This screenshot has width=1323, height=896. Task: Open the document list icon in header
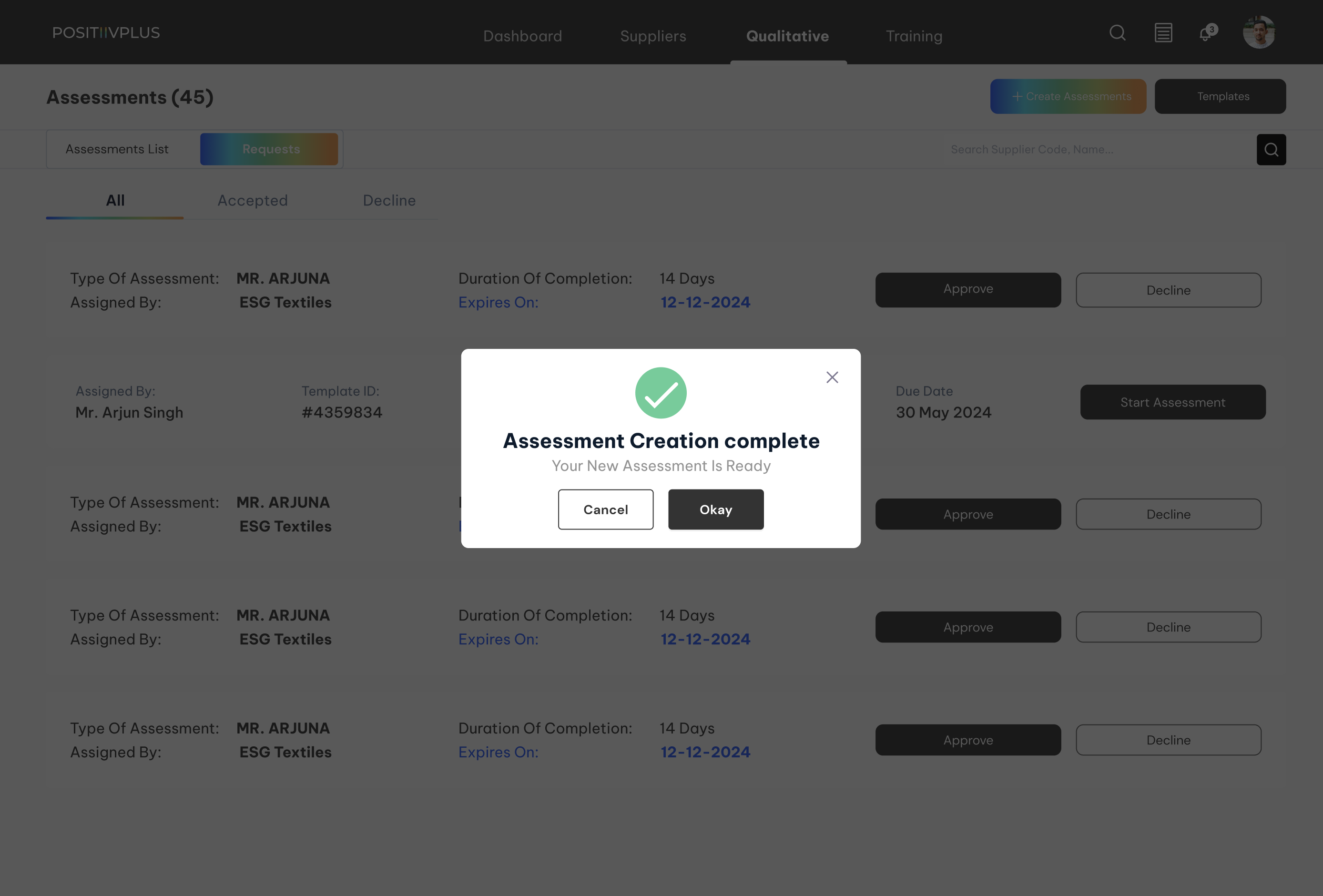[x=1163, y=33]
